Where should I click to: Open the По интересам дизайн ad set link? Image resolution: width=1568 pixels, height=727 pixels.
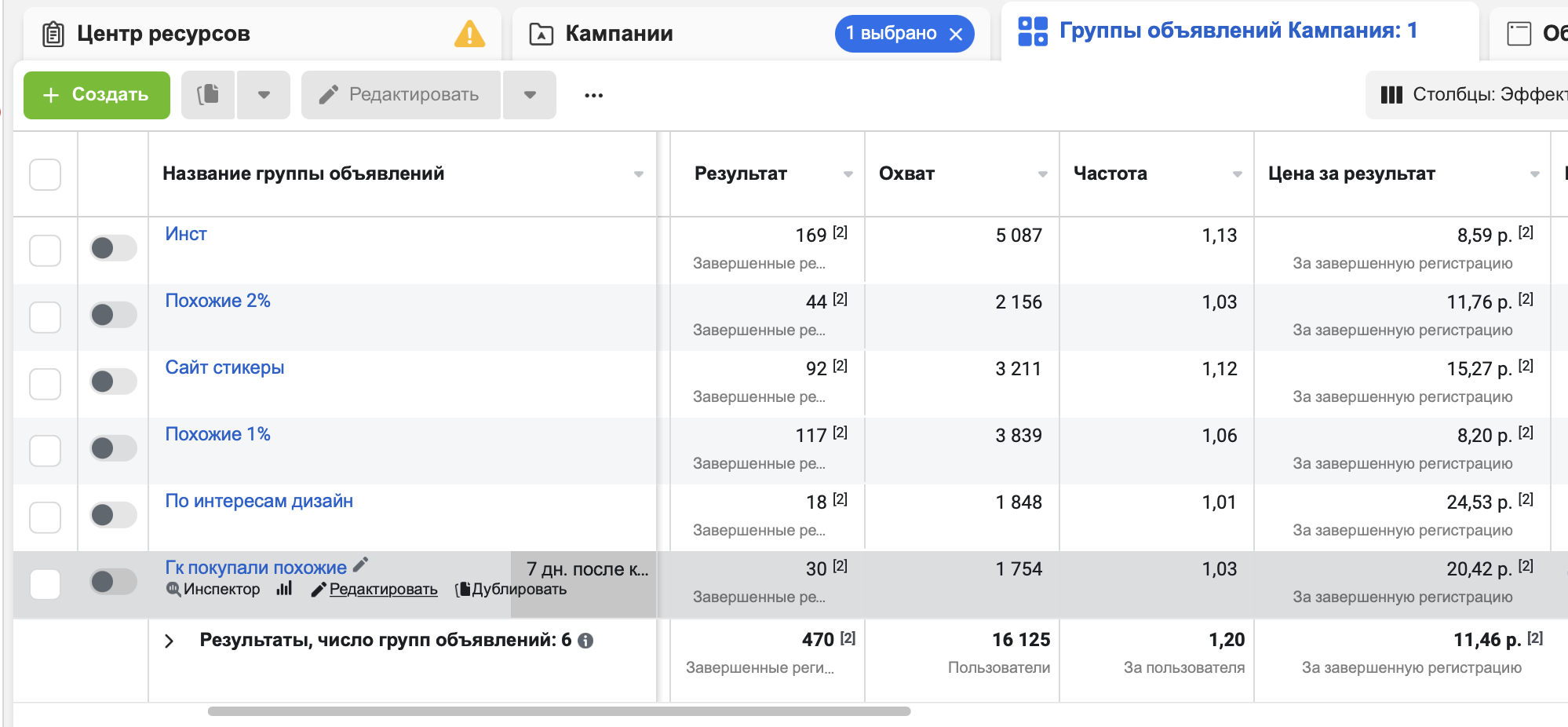pyautogui.click(x=259, y=501)
